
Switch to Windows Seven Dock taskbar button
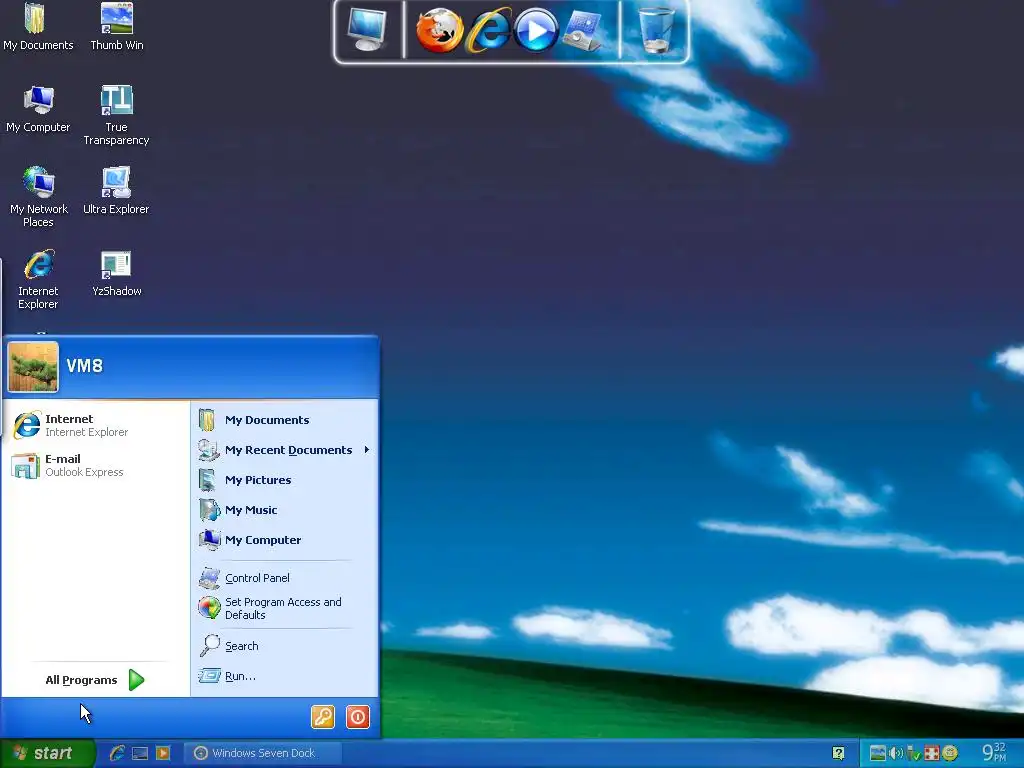pyautogui.click(x=261, y=754)
